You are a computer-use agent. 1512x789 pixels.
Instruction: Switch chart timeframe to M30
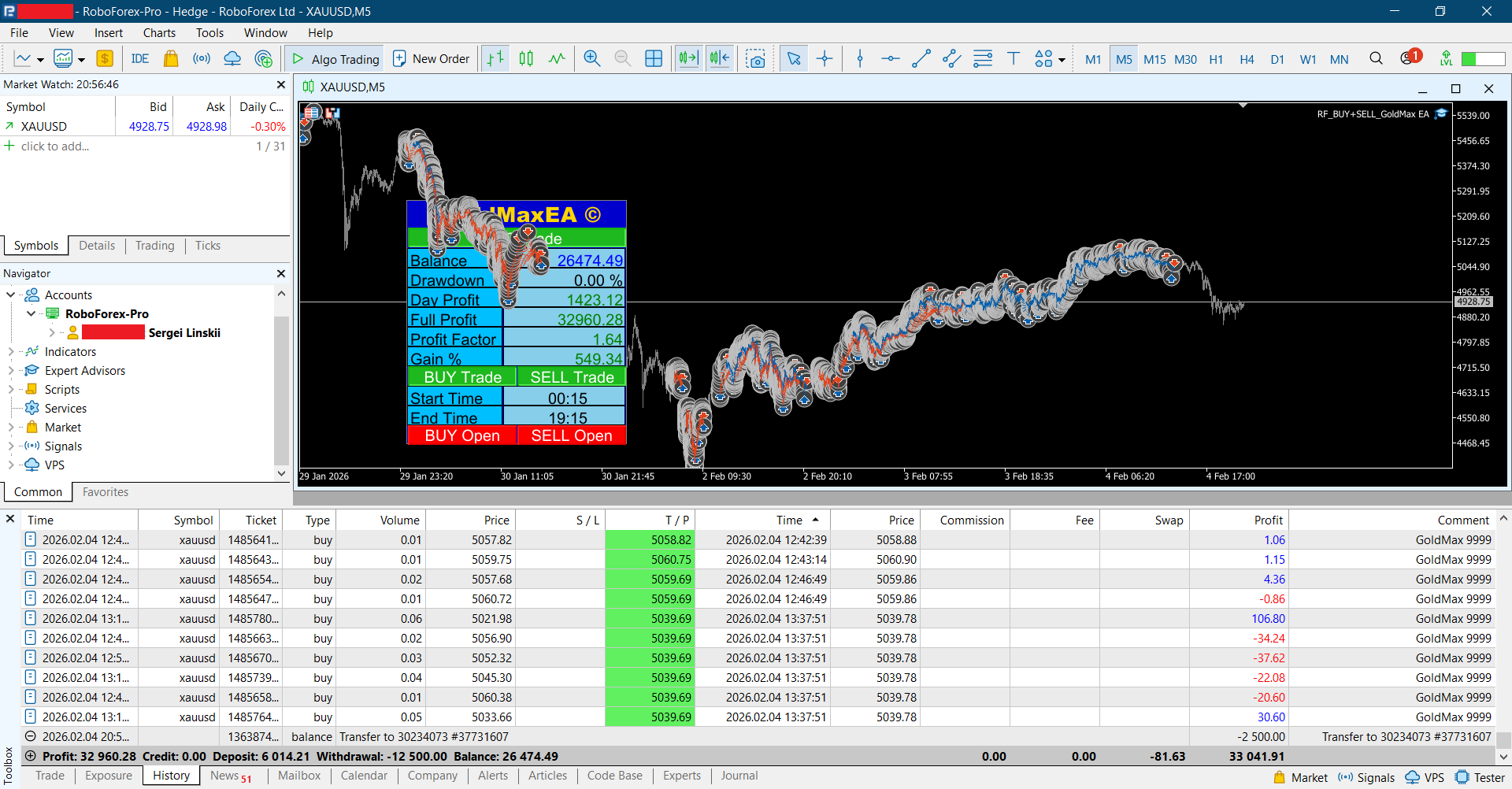click(x=1185, y=60)
